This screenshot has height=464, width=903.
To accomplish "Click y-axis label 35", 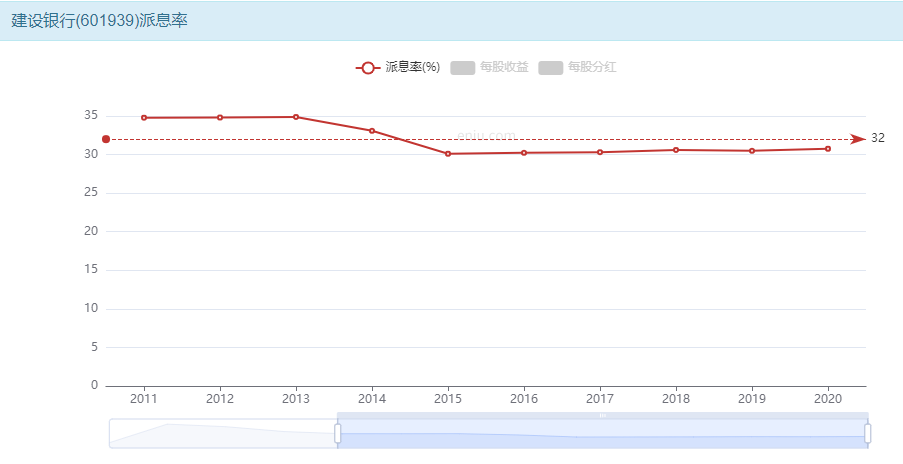I will [91, 115].
